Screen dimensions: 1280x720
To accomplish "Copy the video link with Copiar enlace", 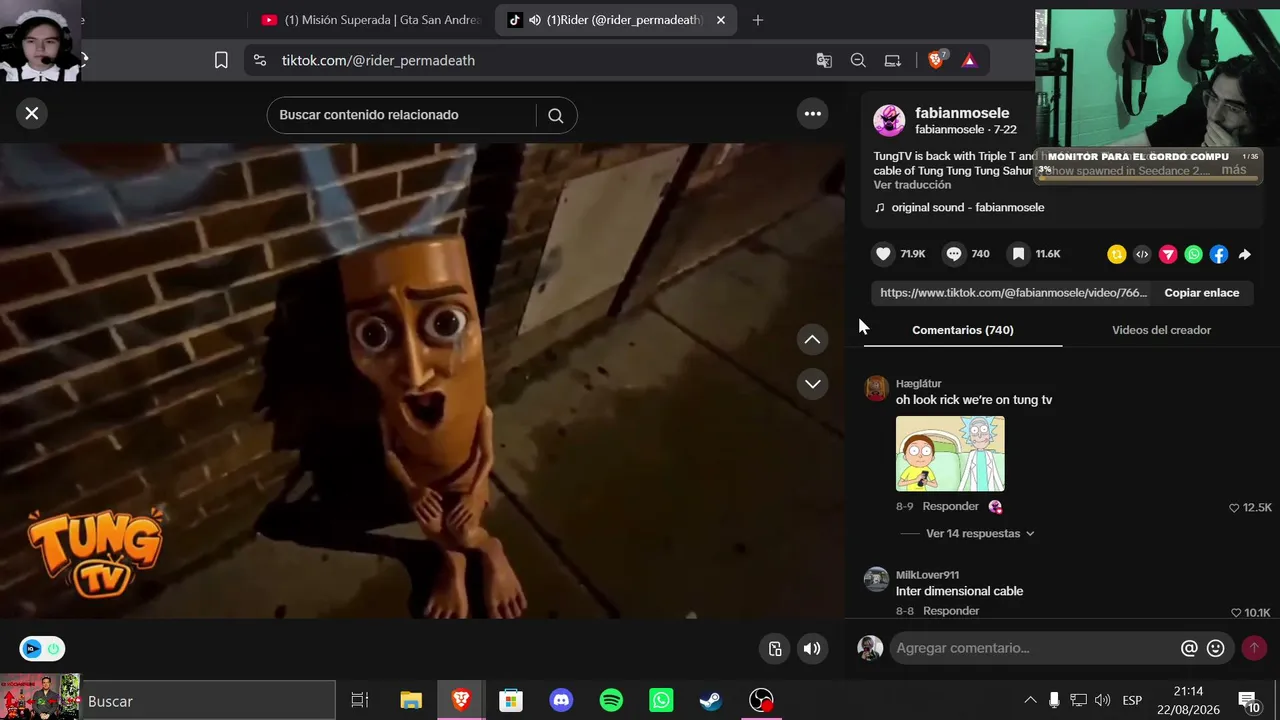I will coord(1202,293).
